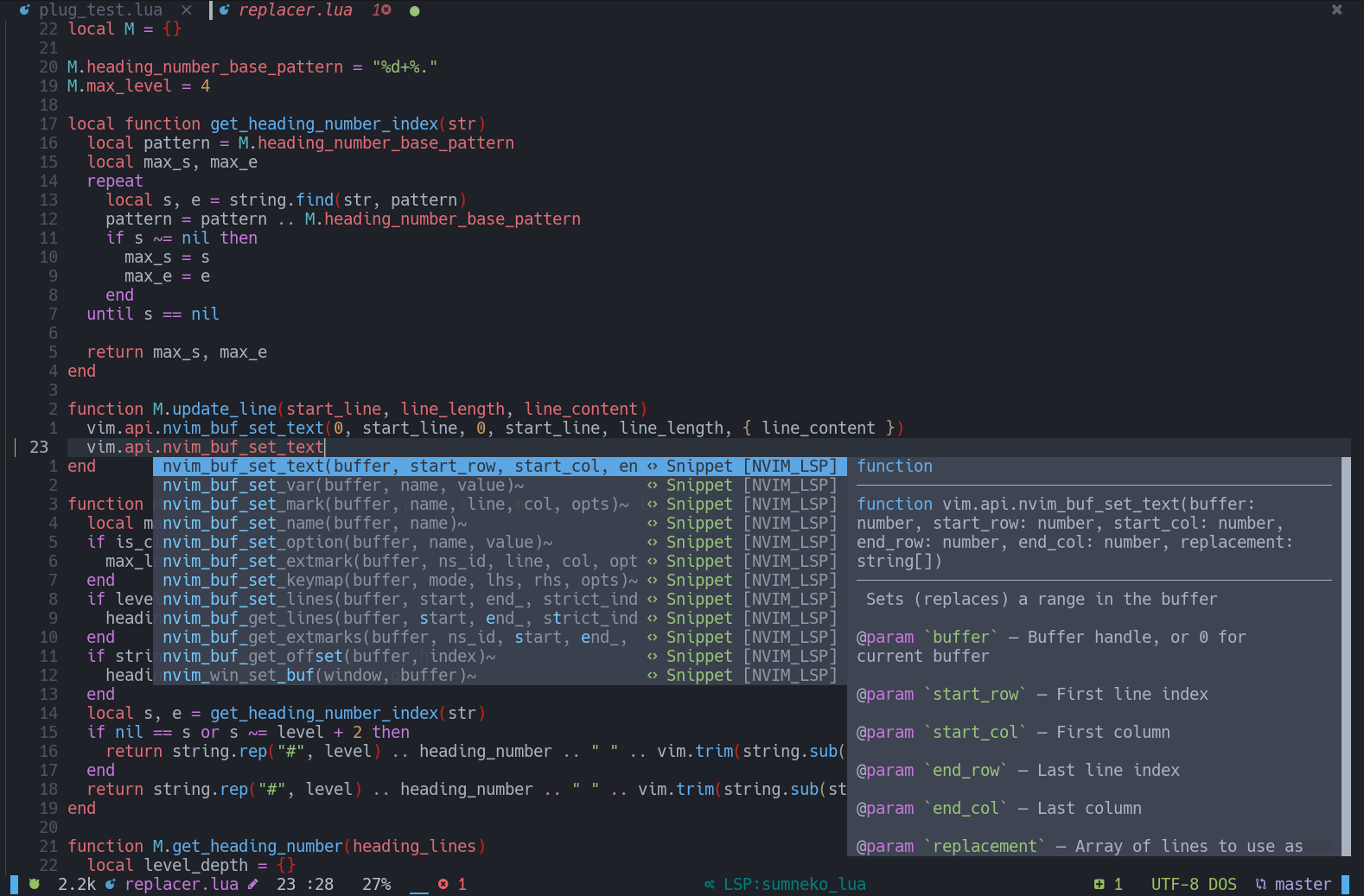Switch to the plug_test.lua tab
The width and height of the screenshot is (1364, 896).
click(100, 10)
